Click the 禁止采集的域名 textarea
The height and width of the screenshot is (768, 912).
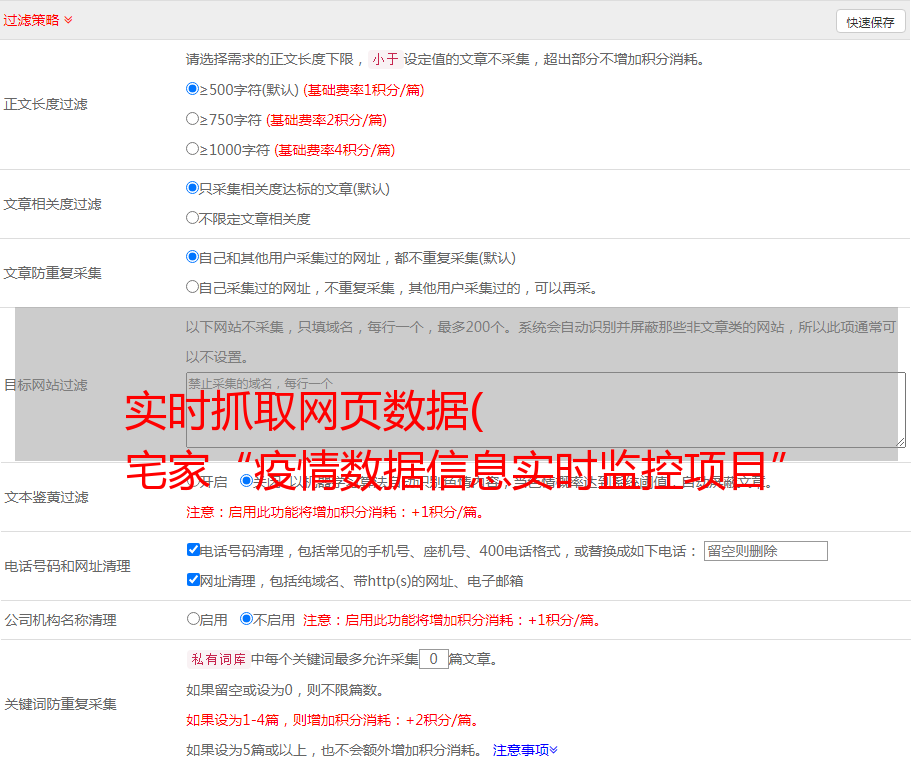point(546,410)
